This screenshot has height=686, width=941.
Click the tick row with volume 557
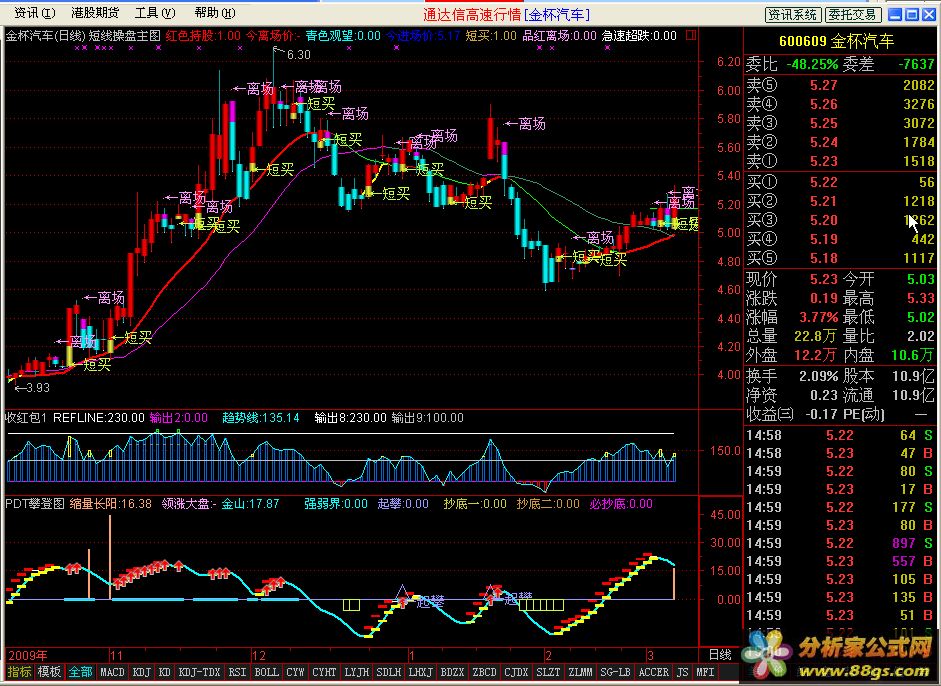[x=840, y=561]
